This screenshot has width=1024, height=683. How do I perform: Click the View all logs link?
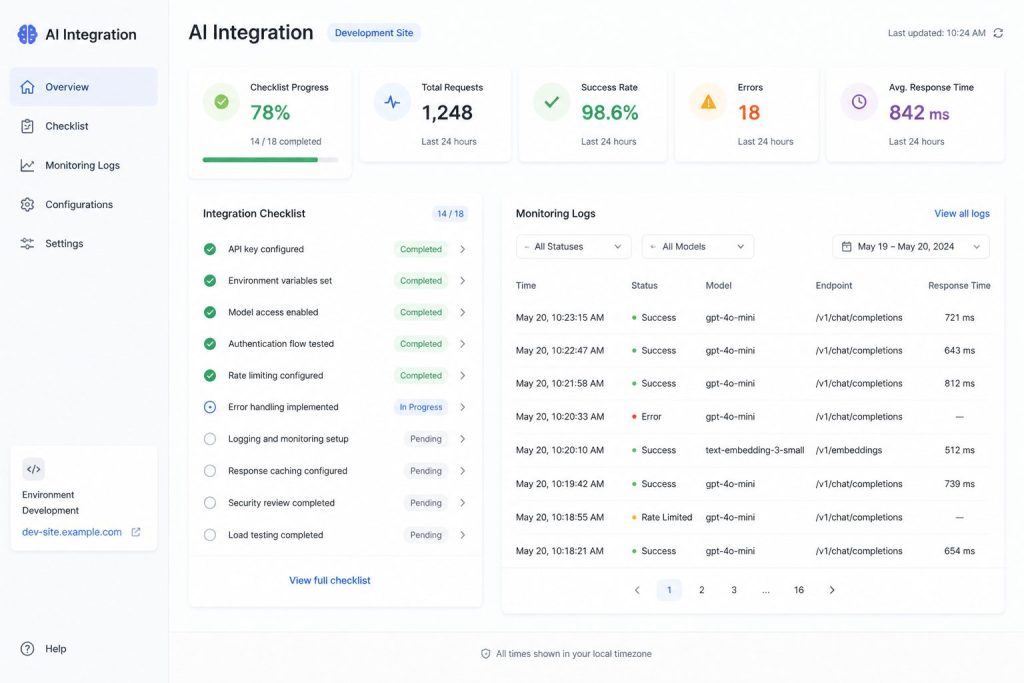961,214
